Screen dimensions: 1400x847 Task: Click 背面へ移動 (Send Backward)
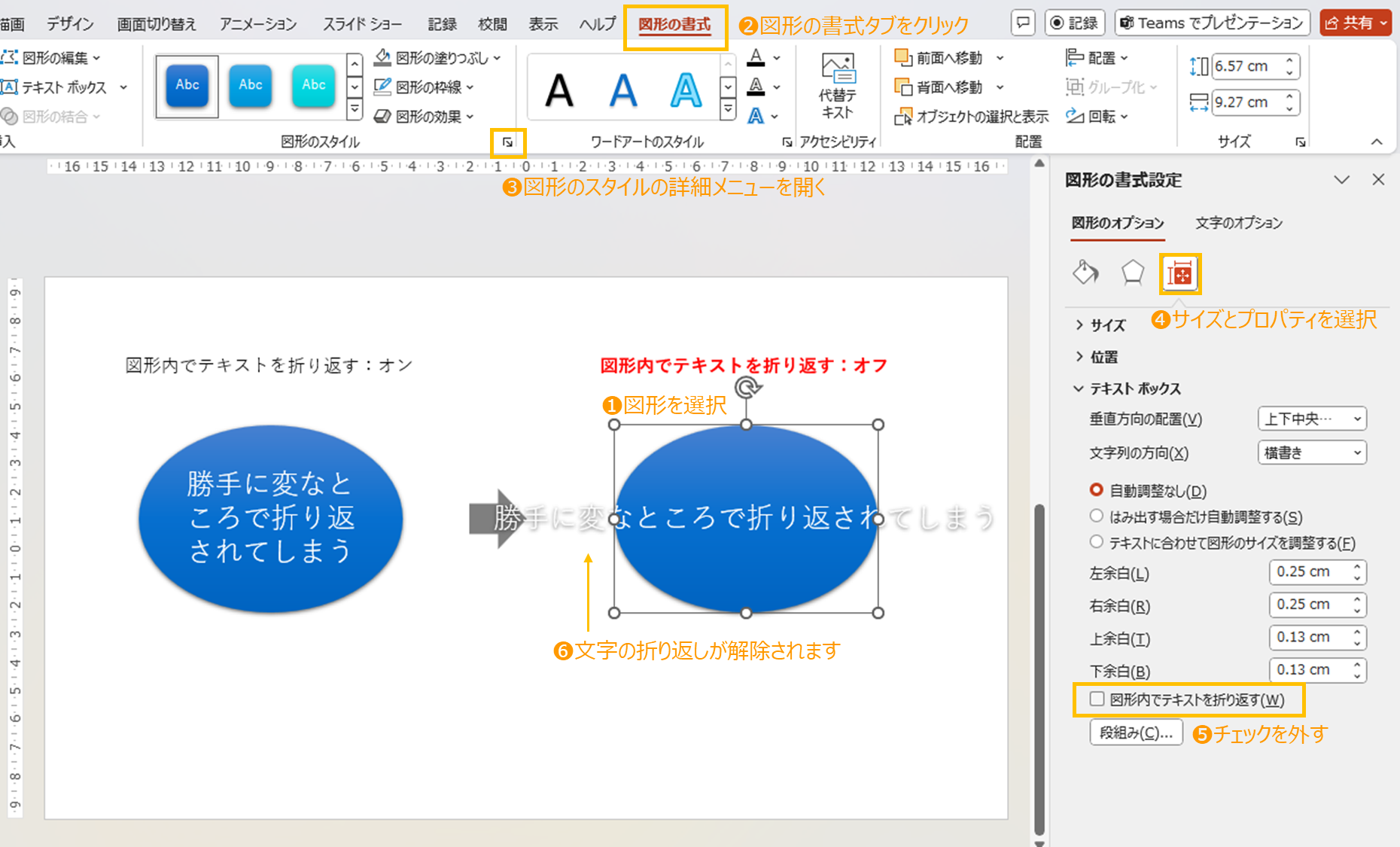click(x=939, y=87)
